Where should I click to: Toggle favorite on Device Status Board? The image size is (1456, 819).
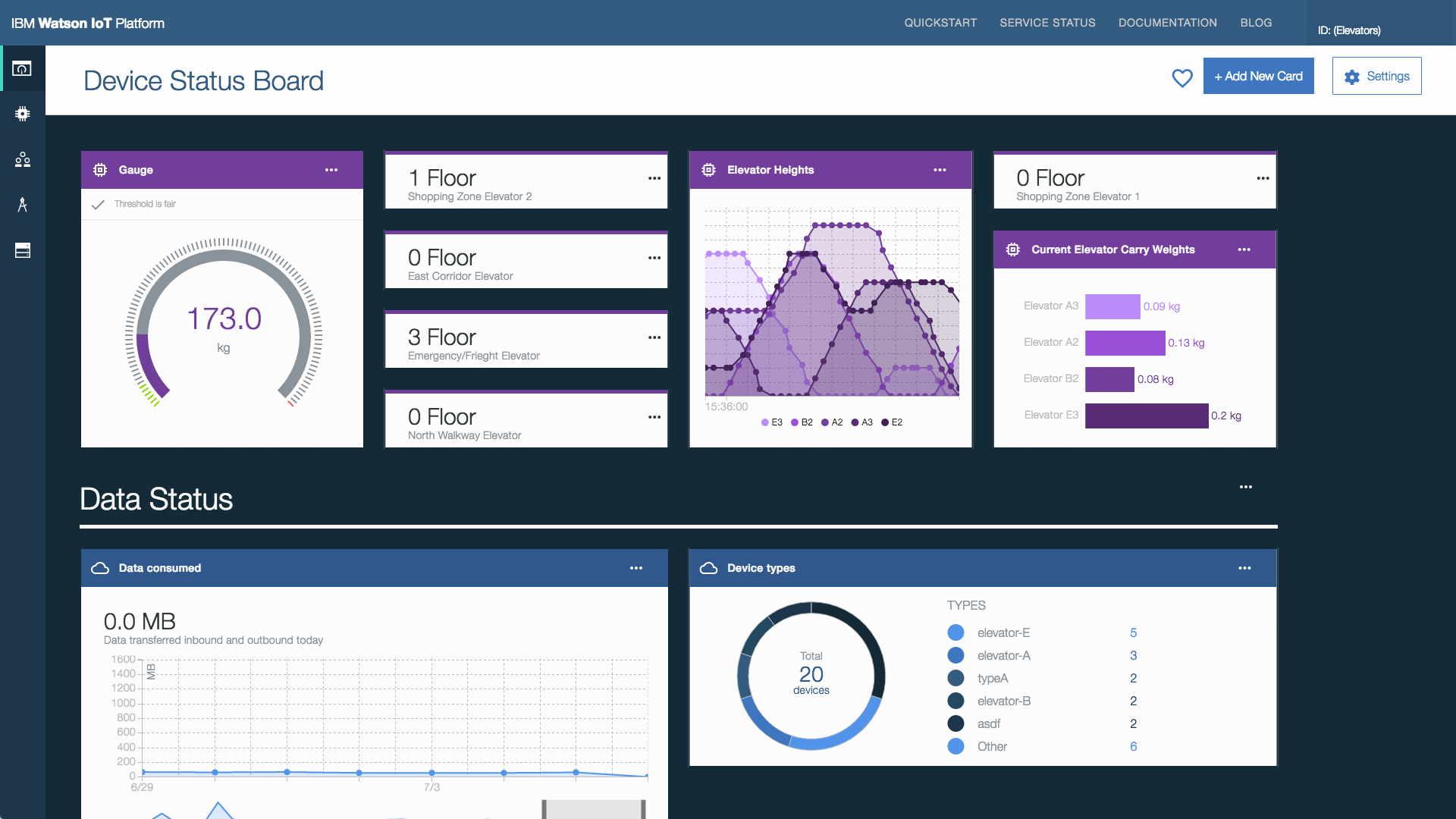coord(1180,76)
